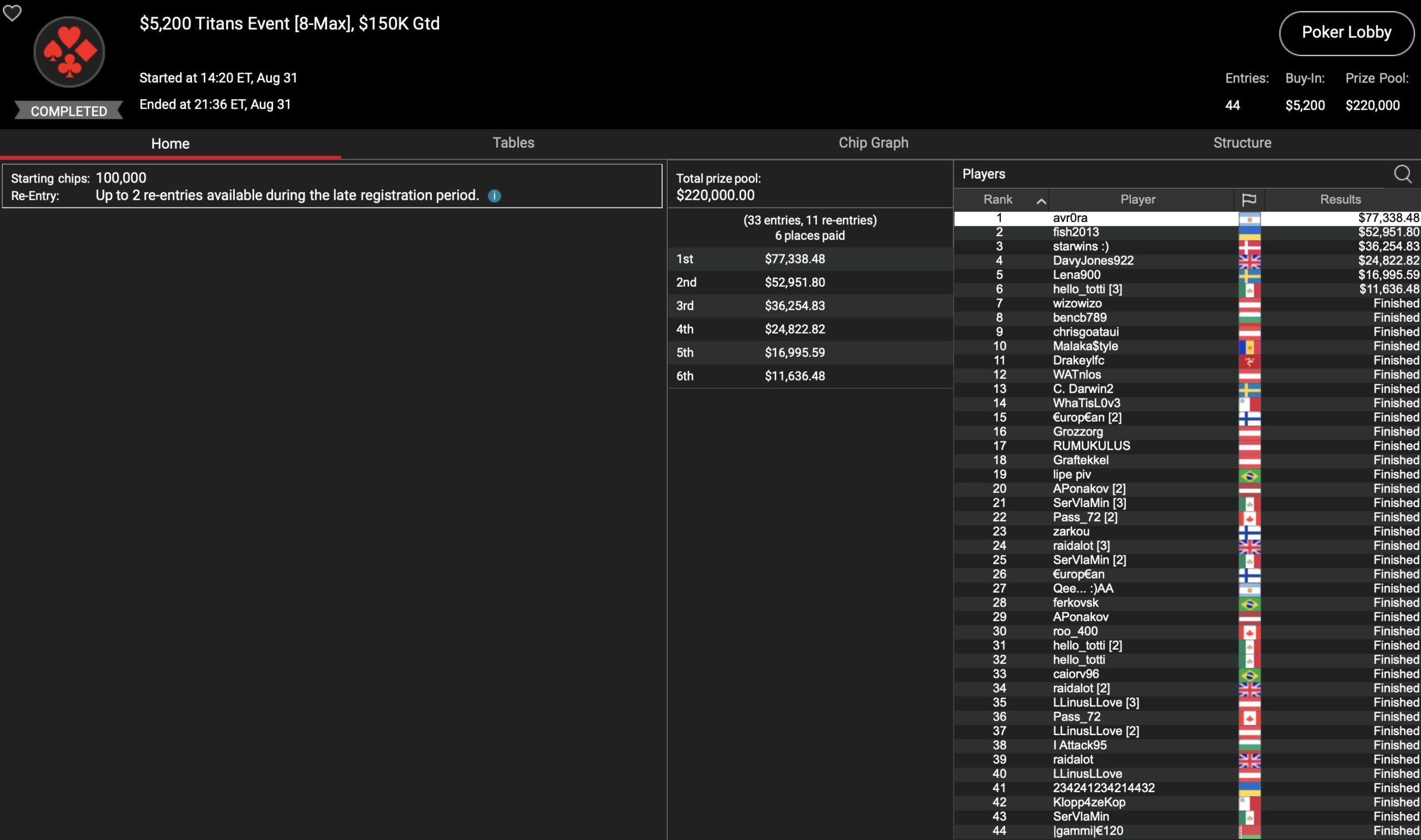The image size is (1421, 840).
Task: Select the Home tab
Action: (x=170, y=144)
